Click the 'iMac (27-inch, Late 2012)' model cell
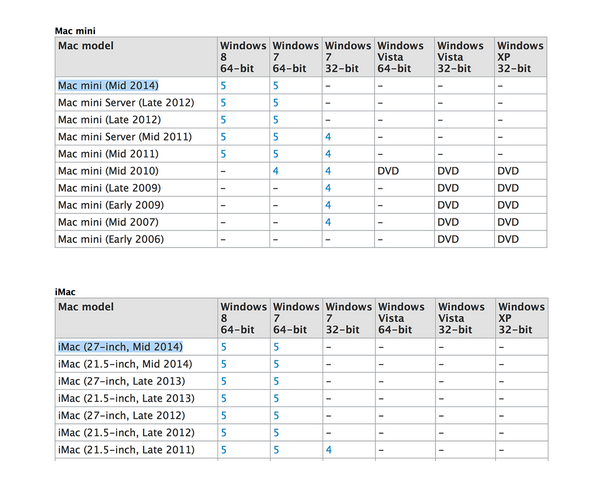The image size is (604, 490). [x=136, y=416]
